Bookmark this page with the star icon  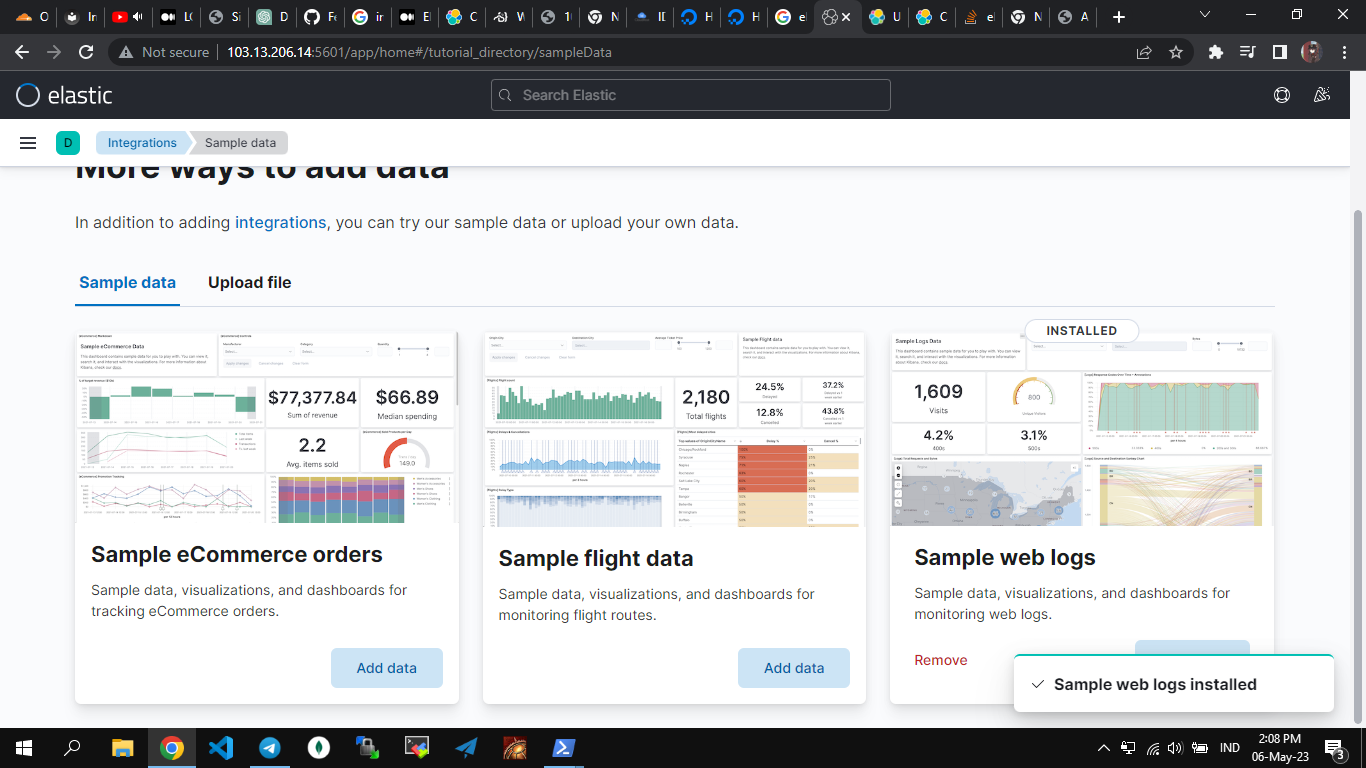click(x=1176, y=52)
